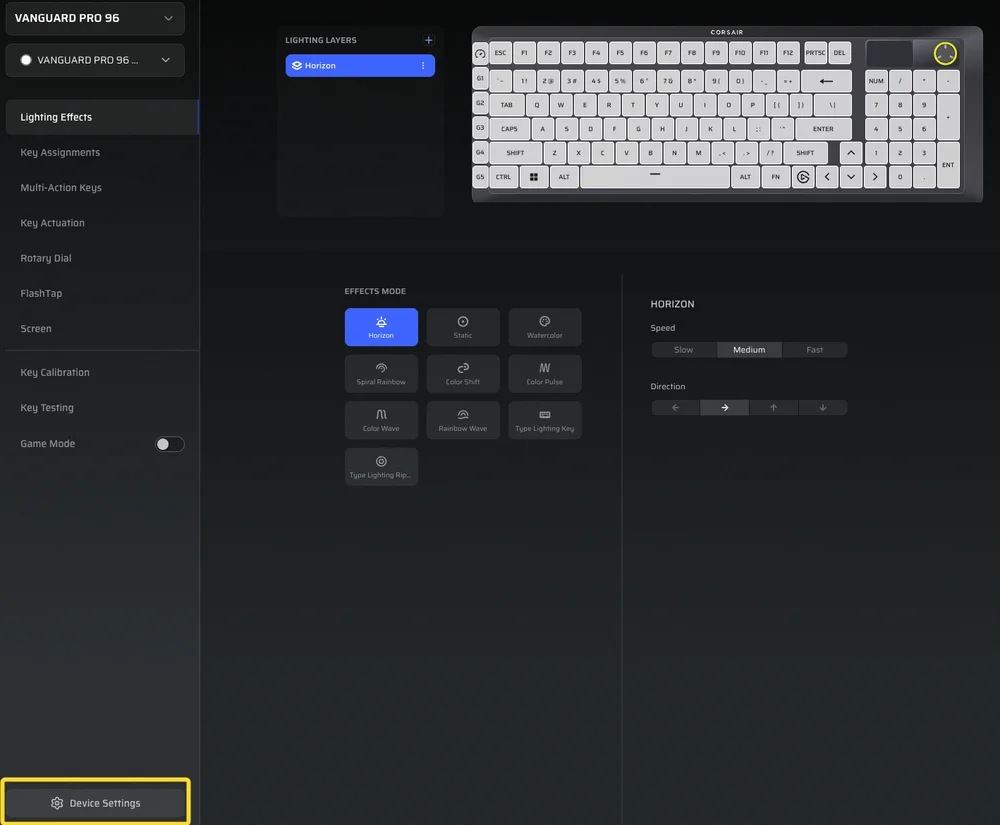Choose the Rainbow Wave effect
Image resolution: width=1000 pixels, height=825 pixels.
coord(462,420)
